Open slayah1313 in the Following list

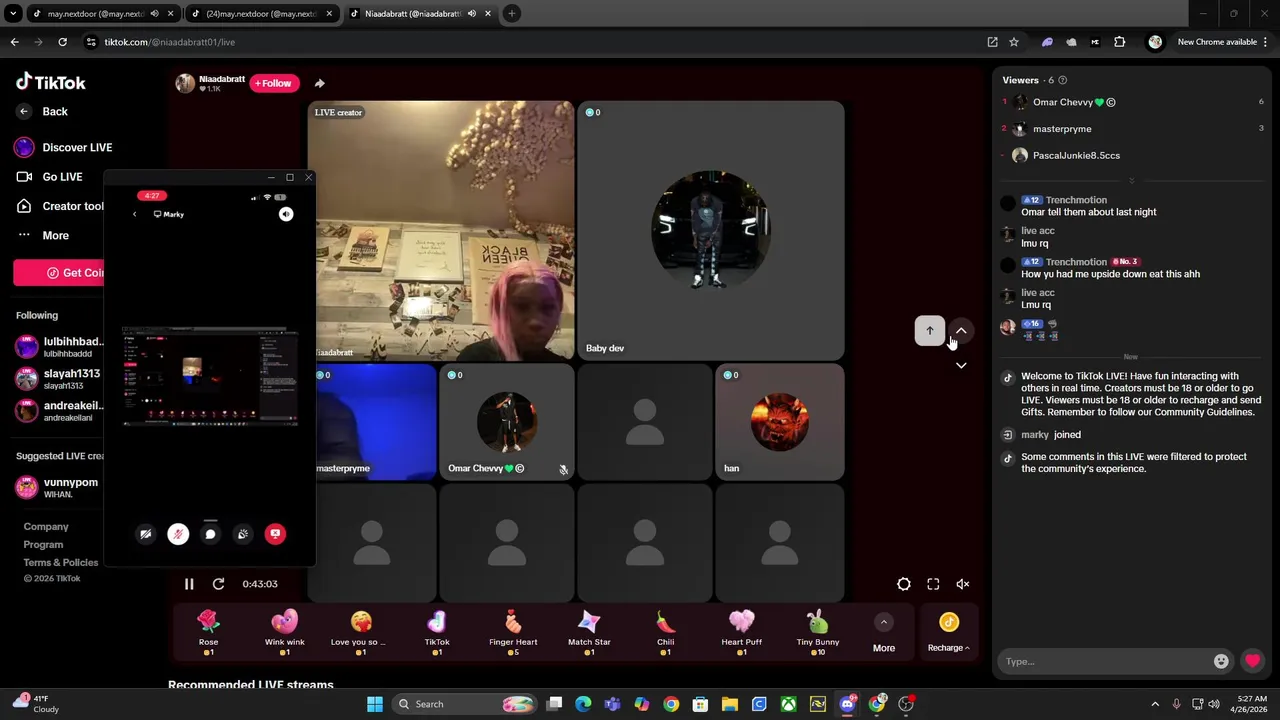[x=59, y=378]
